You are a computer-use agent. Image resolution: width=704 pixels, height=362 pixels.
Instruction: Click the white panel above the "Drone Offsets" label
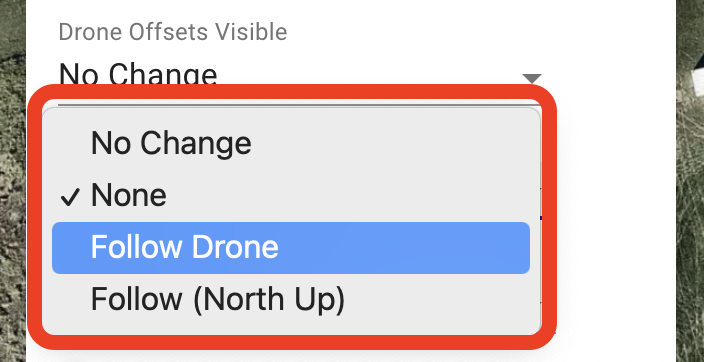350,9
